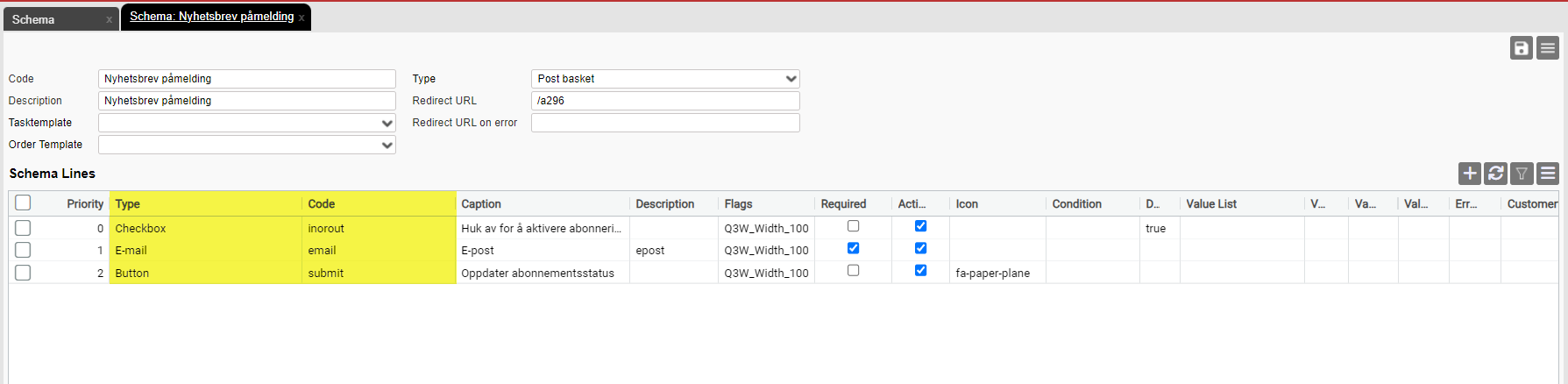Click the Redirect URL field with /a296

pos(665,101)
